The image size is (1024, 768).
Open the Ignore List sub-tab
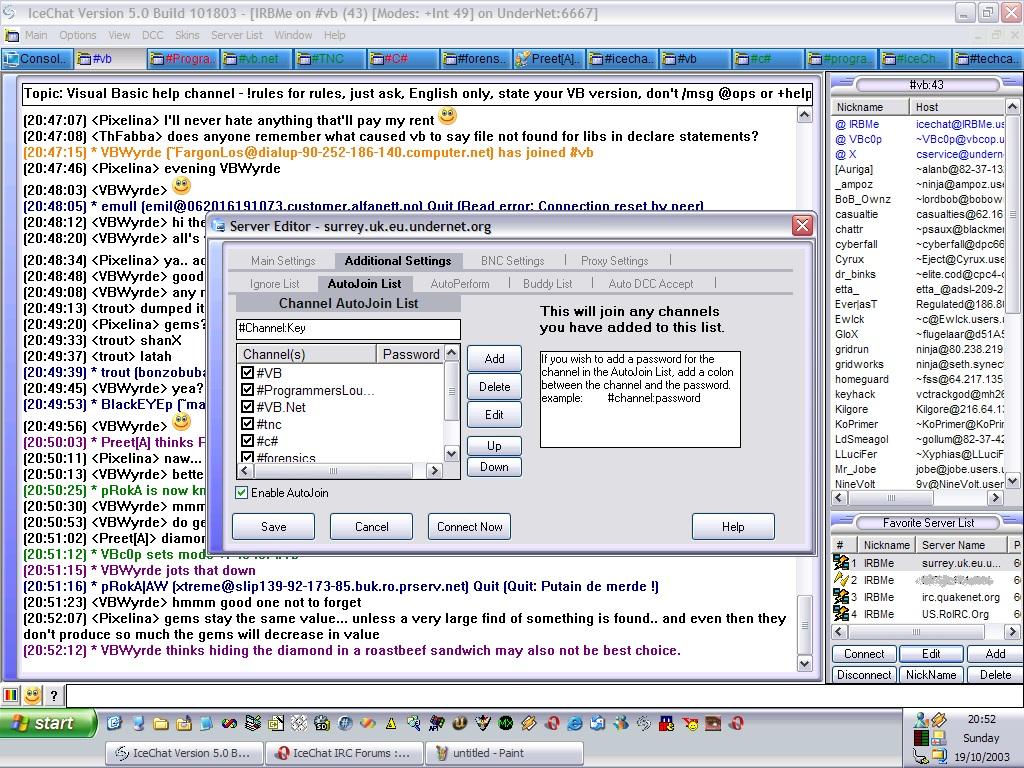(274, 283)
